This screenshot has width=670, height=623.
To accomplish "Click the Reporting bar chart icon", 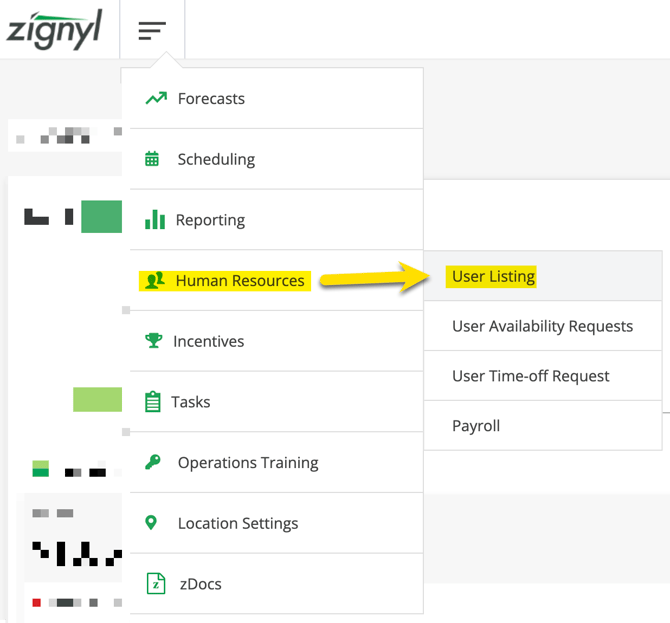I will (154, 220).
